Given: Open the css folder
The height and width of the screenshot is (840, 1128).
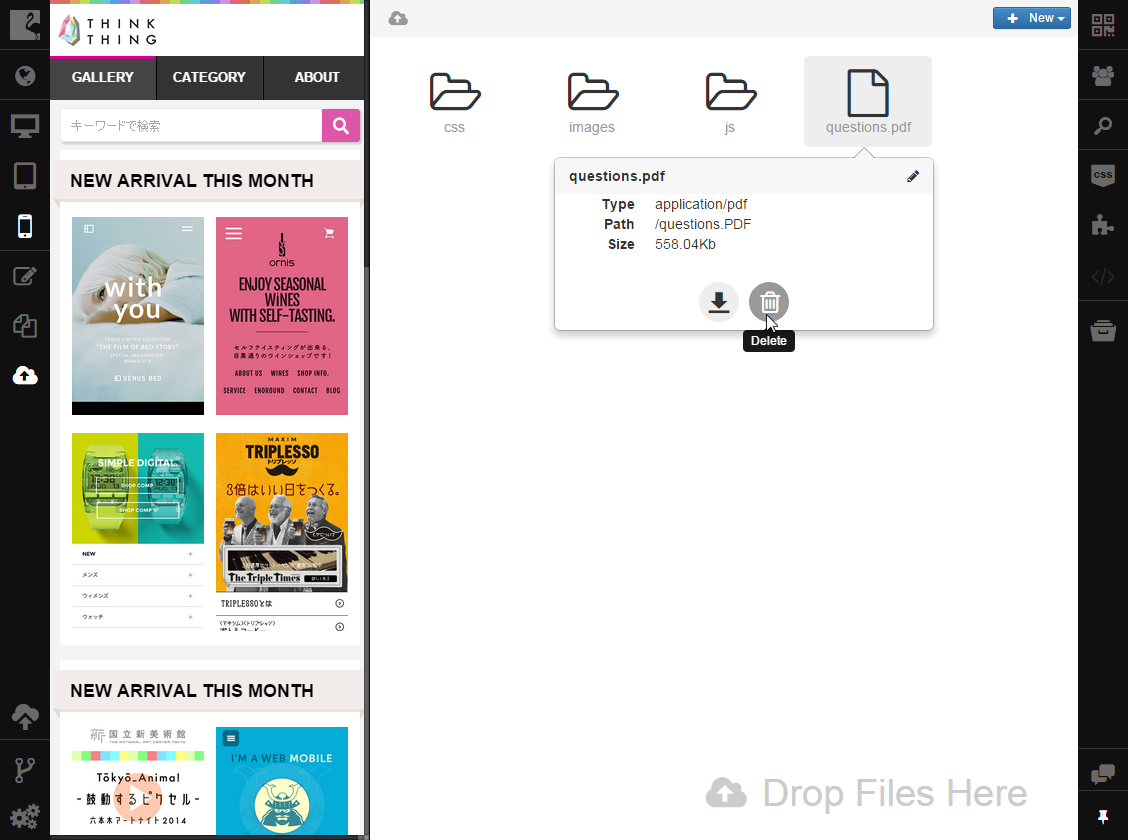Looking at the screenshot, I should 455,102.
